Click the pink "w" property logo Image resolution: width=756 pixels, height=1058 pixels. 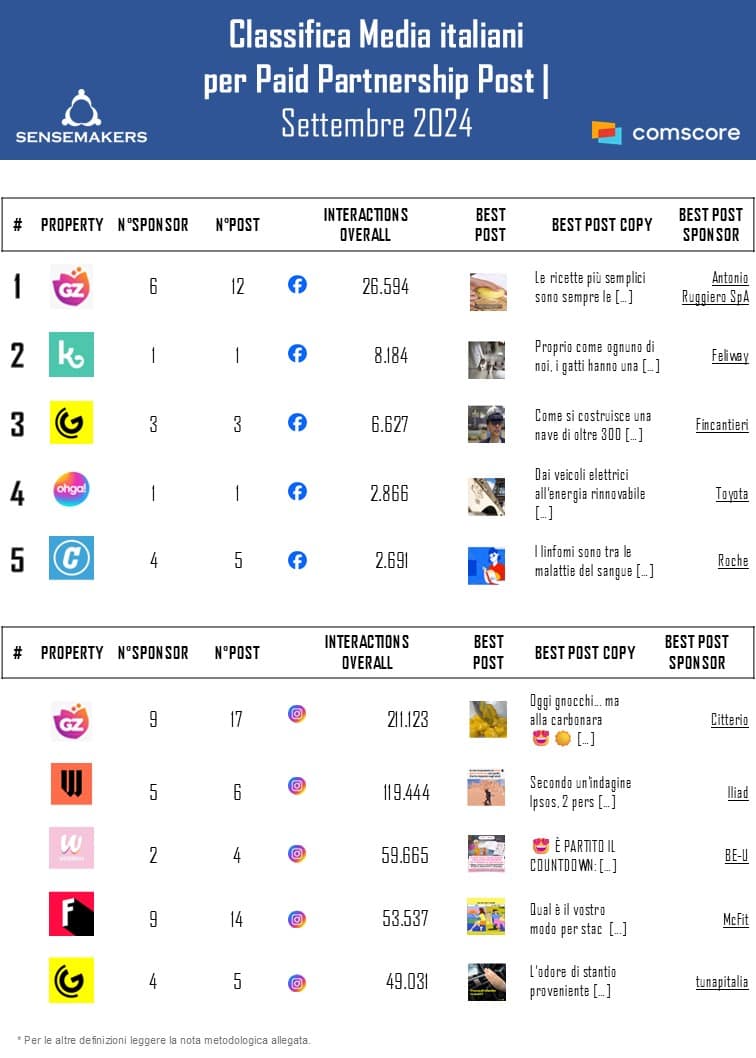click(71, 848)
